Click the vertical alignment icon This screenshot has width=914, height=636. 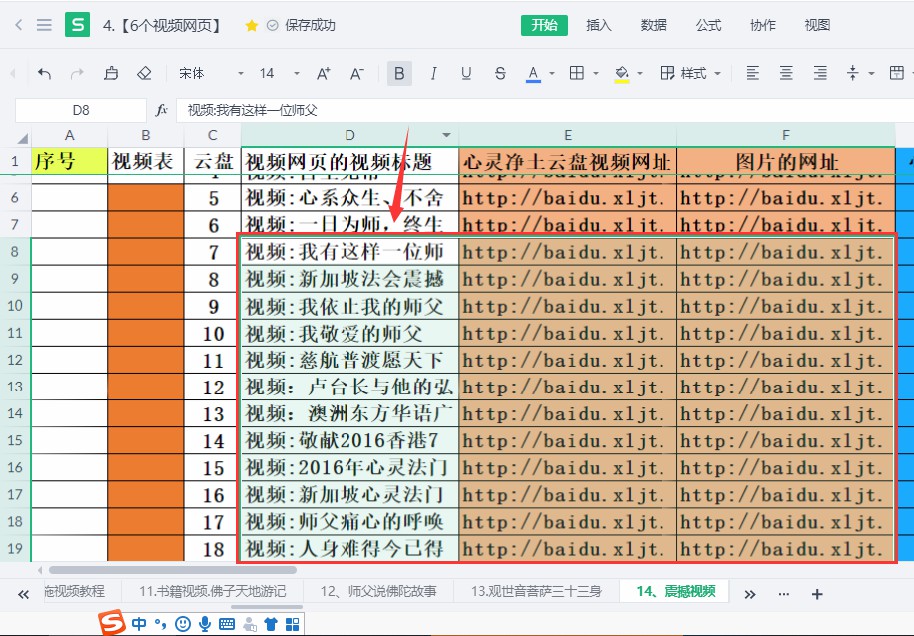tap(853, 73)
